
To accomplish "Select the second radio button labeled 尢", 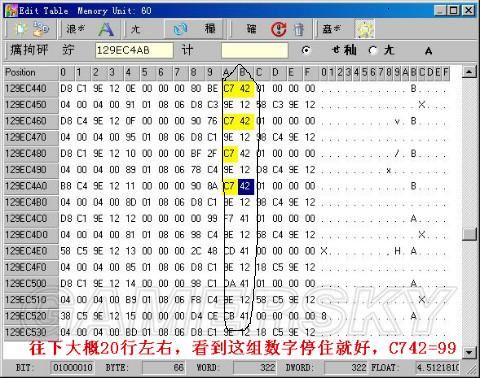I will 373,50.
